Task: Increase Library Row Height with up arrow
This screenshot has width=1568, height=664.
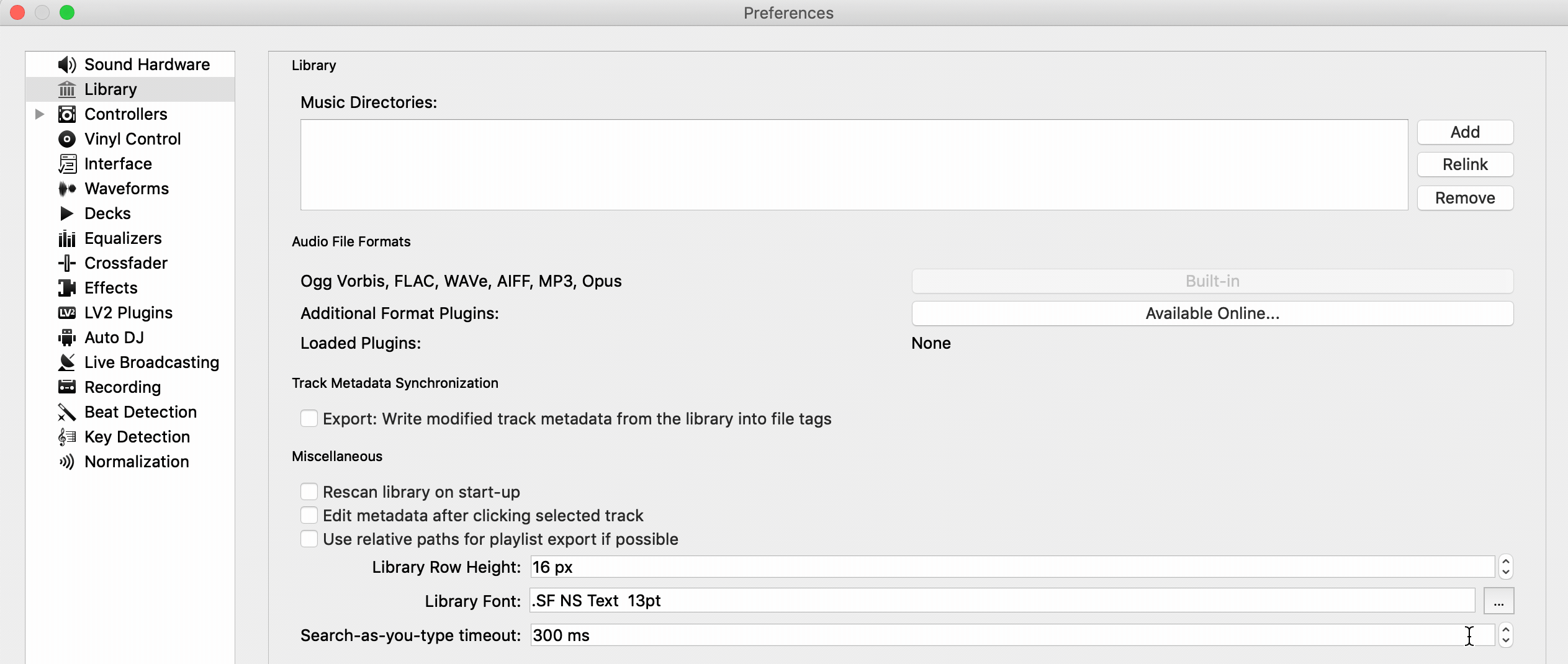Action: (x=1505, y=561)
